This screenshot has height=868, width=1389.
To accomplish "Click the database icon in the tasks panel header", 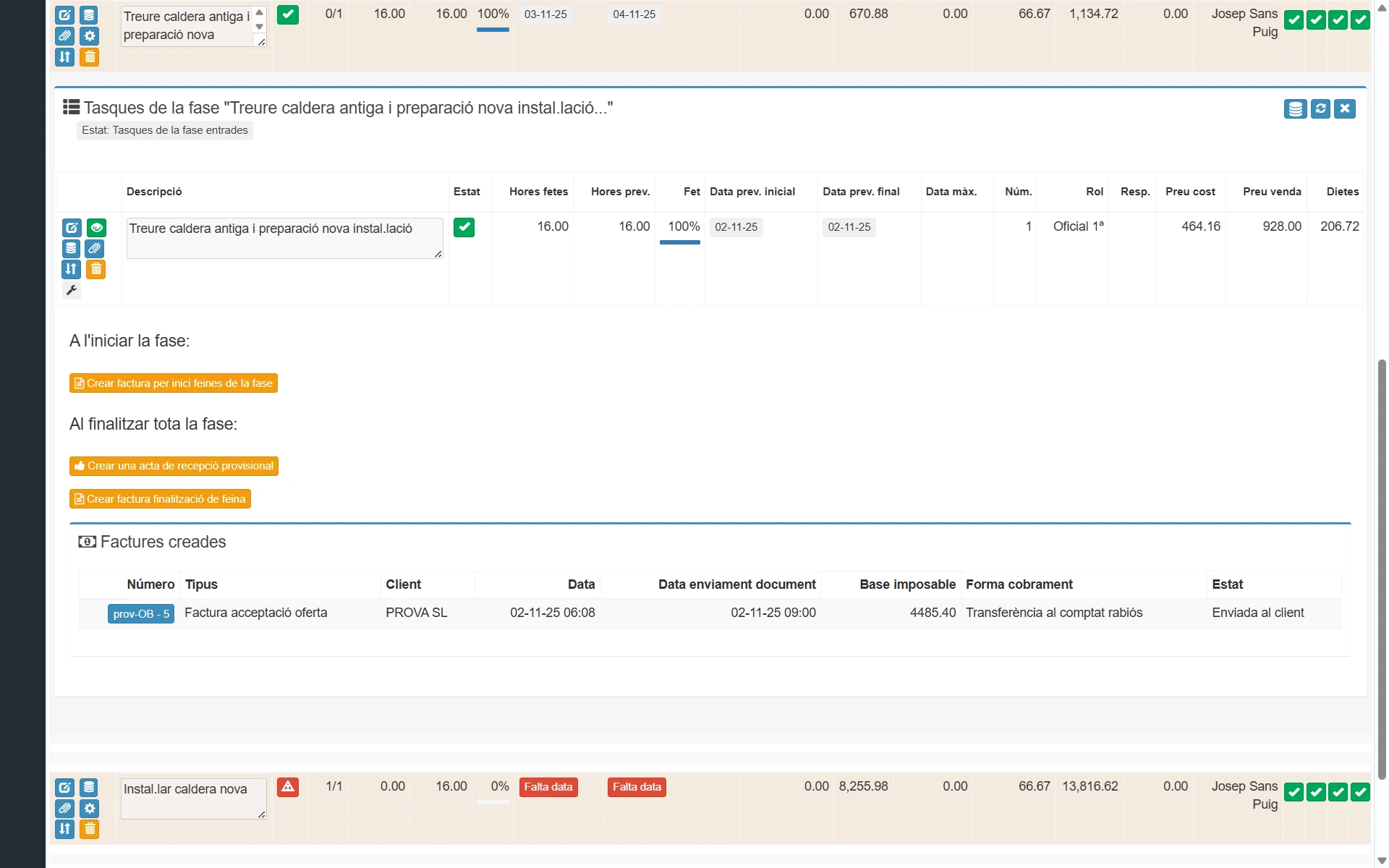I will pyautogui.click(x=1295, y=109).
